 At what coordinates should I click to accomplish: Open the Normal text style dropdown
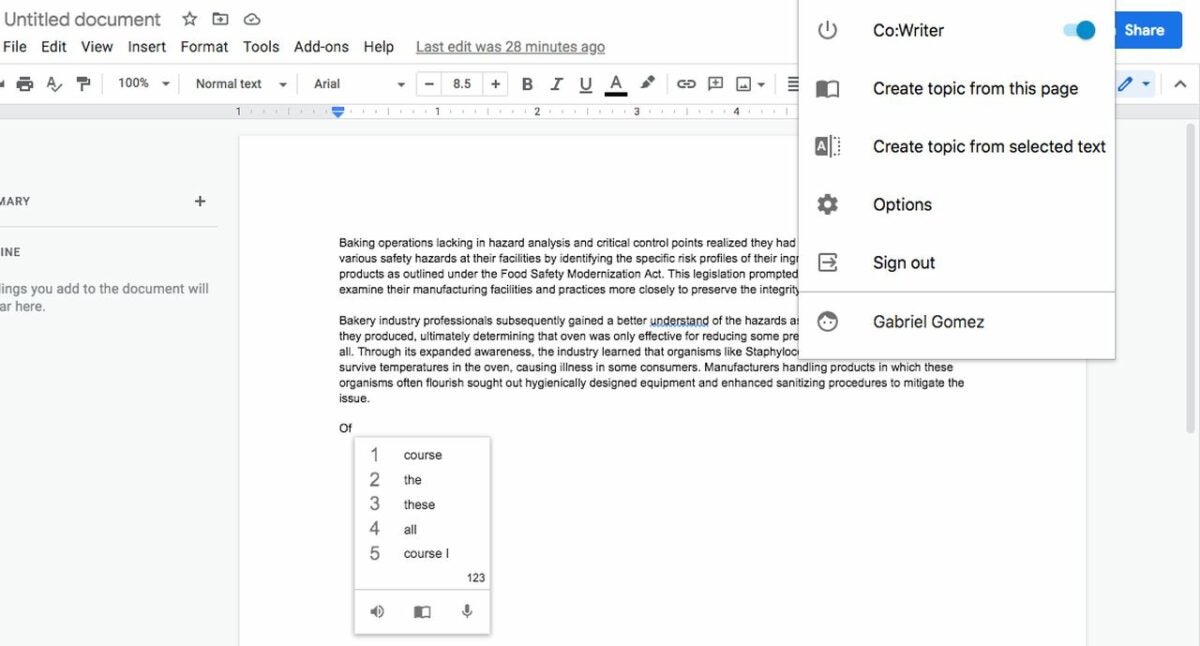coord(241,84)
